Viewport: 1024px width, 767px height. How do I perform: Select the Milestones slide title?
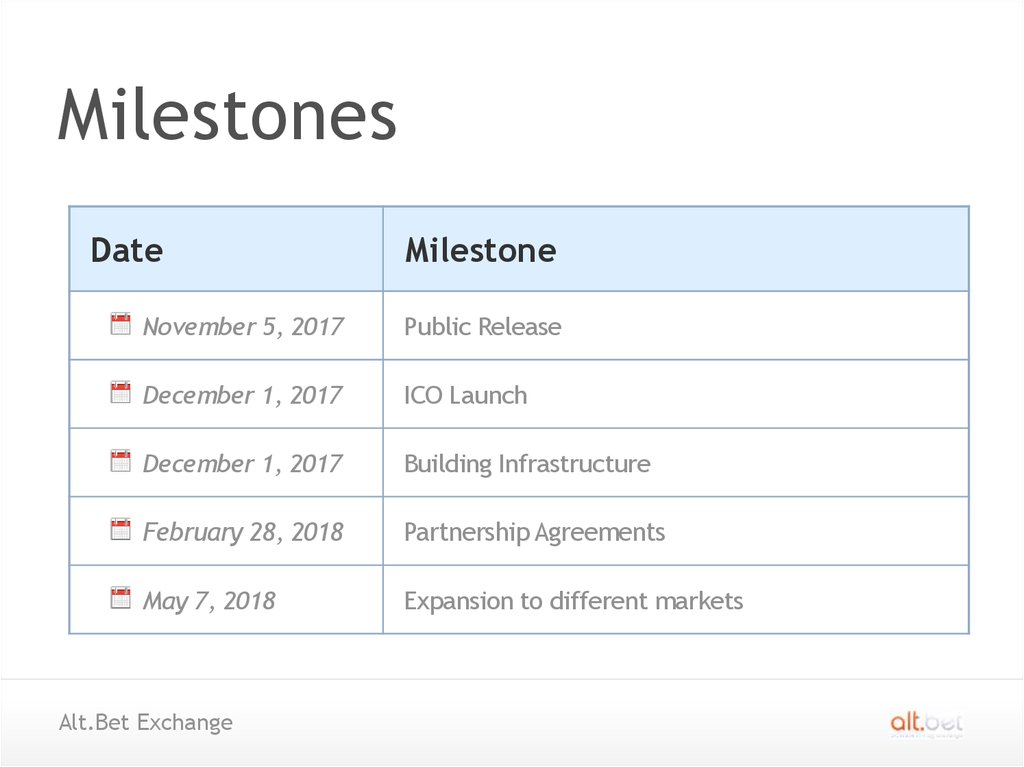[x=227, y=116]
